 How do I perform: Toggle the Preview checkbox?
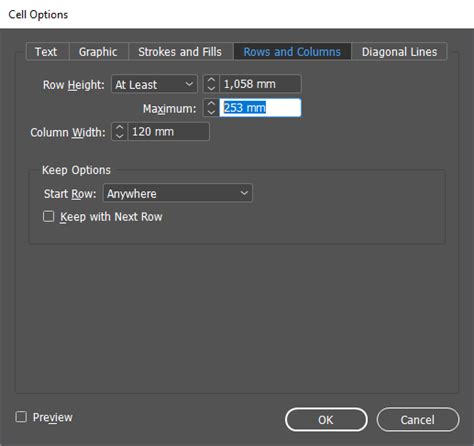pos(21,417)
